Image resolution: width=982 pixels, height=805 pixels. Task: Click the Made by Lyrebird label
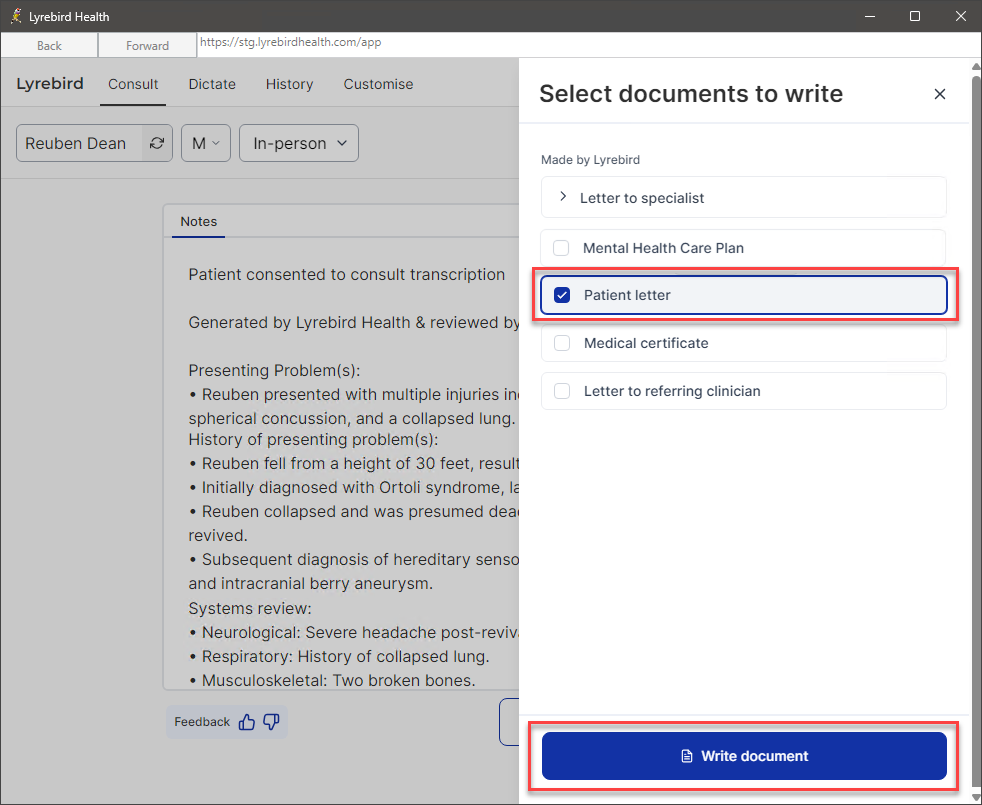tap(591, 160)
